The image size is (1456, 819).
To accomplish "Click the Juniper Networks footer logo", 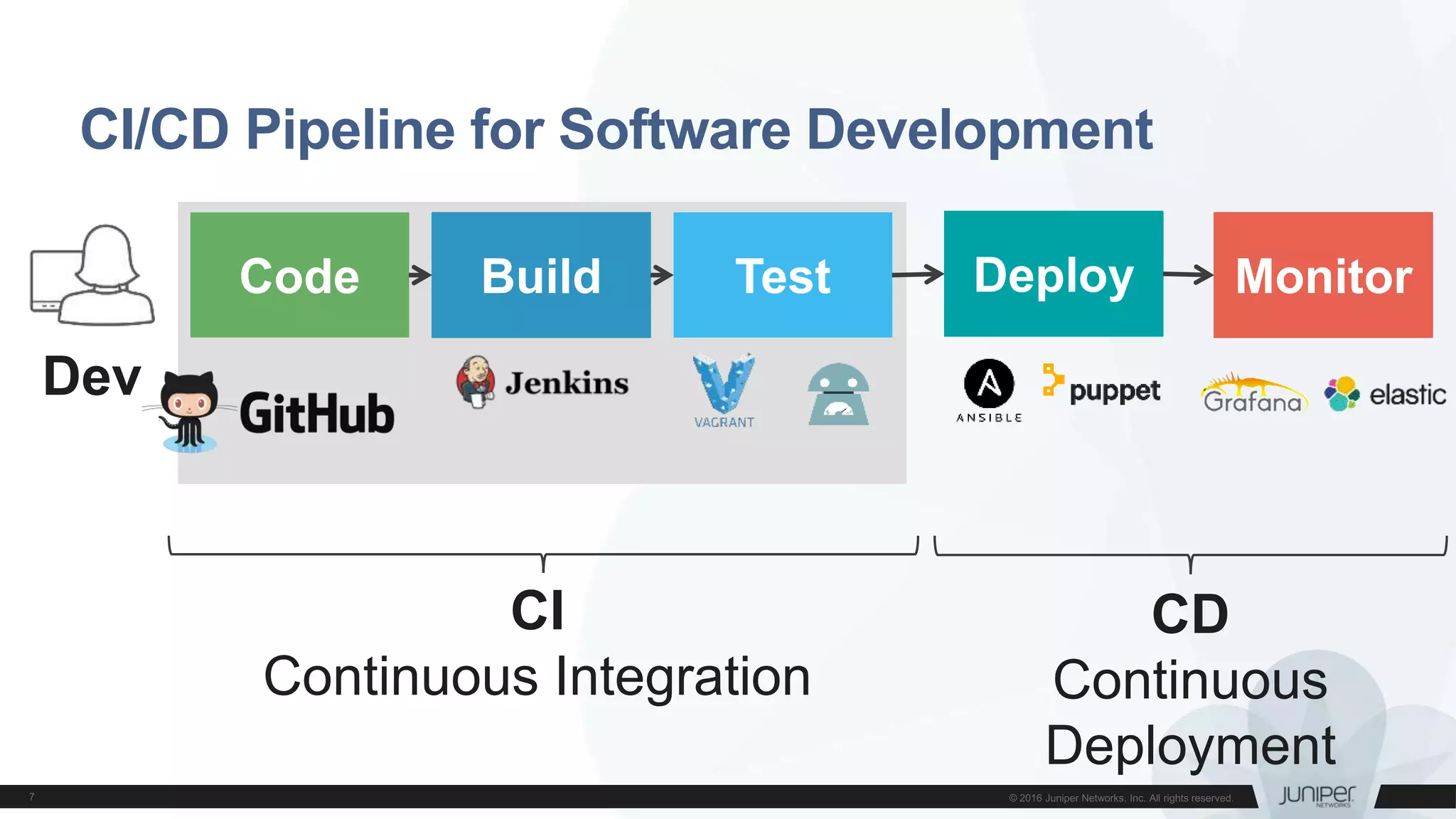I will (x=1317, y=796).
